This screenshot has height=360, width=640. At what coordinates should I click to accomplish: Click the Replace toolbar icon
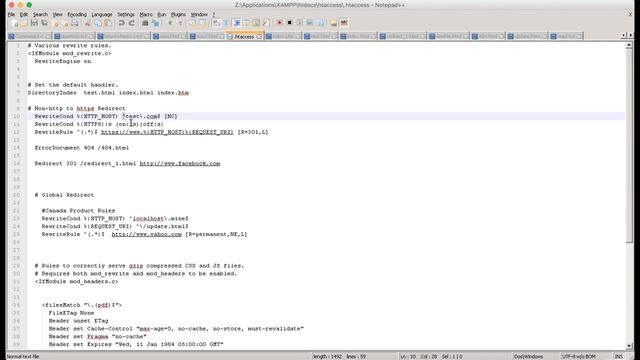(x=155, y=23)
